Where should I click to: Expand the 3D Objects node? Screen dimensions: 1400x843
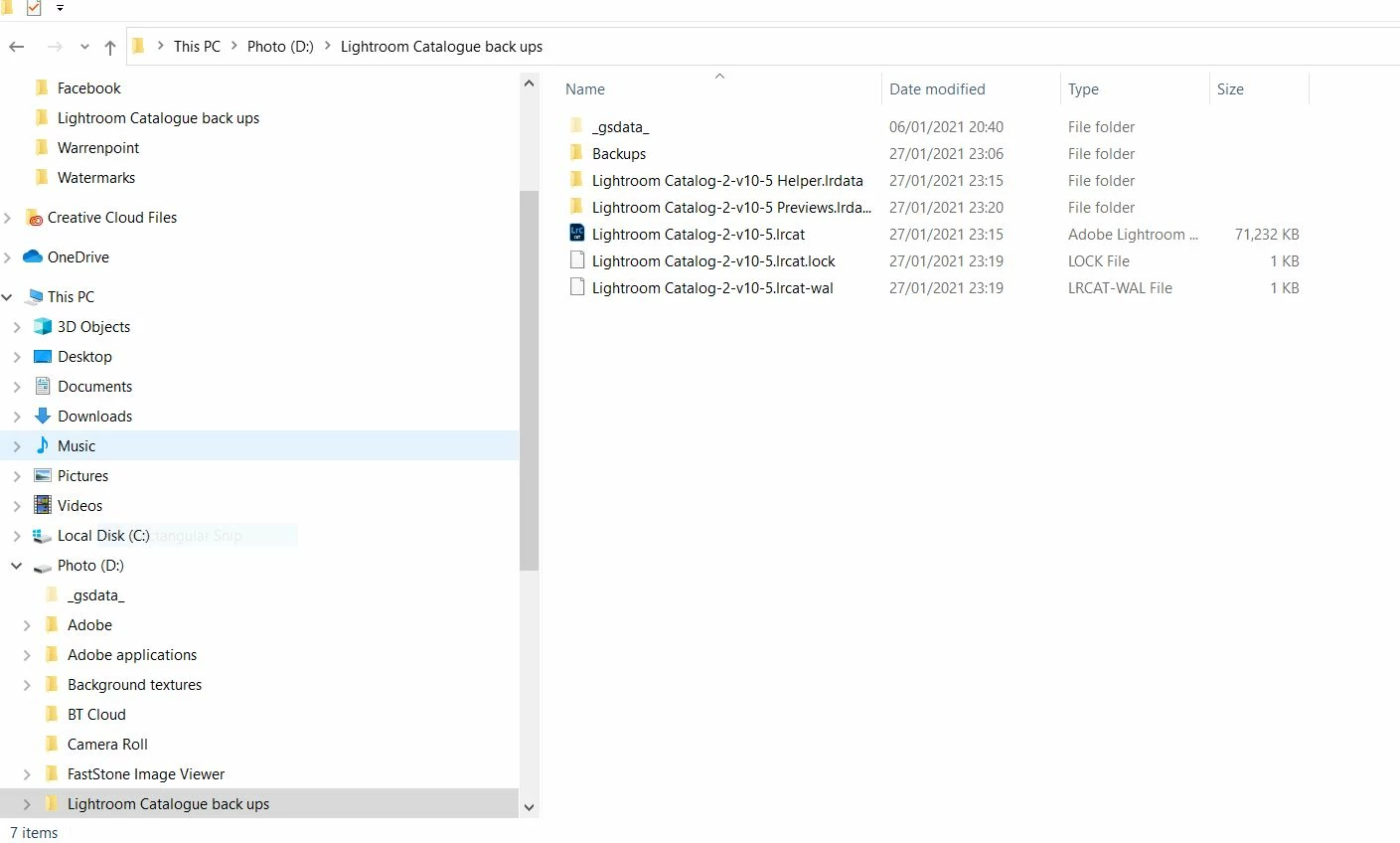17,327
